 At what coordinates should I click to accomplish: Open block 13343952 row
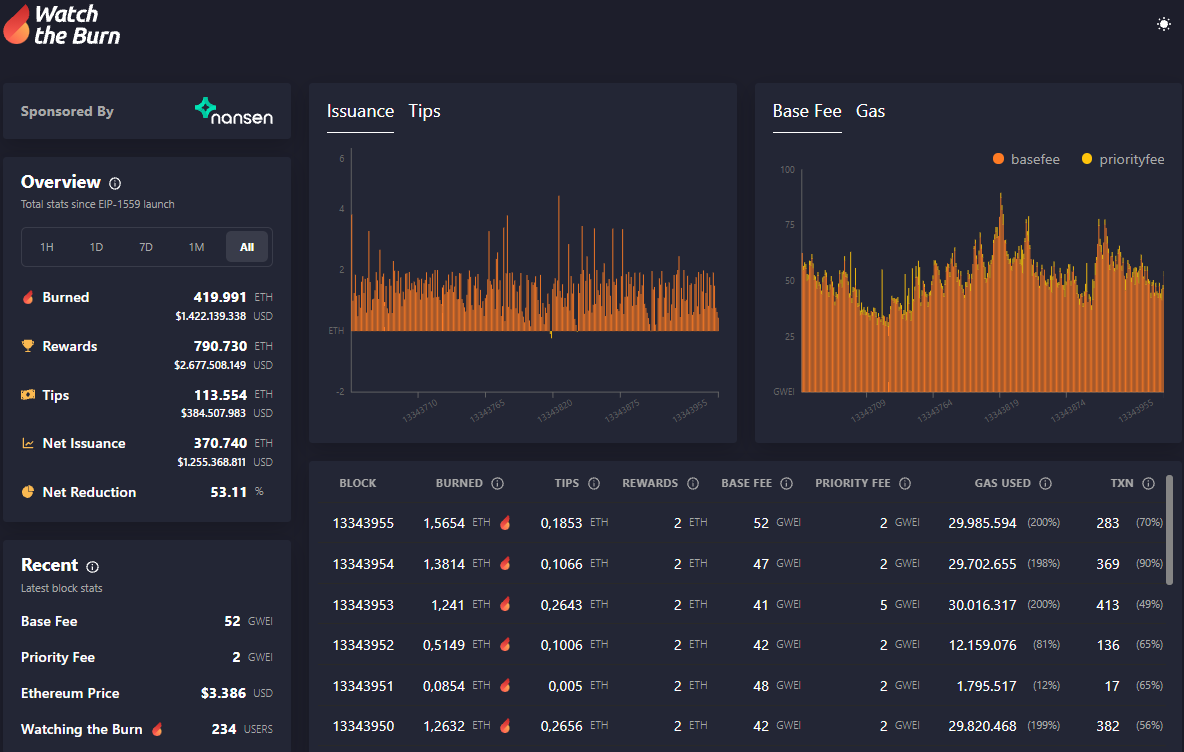click(x=744, y=645)
